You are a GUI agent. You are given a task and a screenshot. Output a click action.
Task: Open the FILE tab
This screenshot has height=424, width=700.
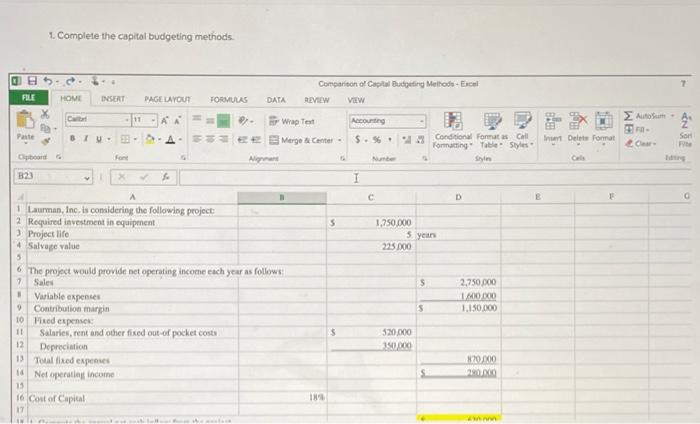pos(29,97)
